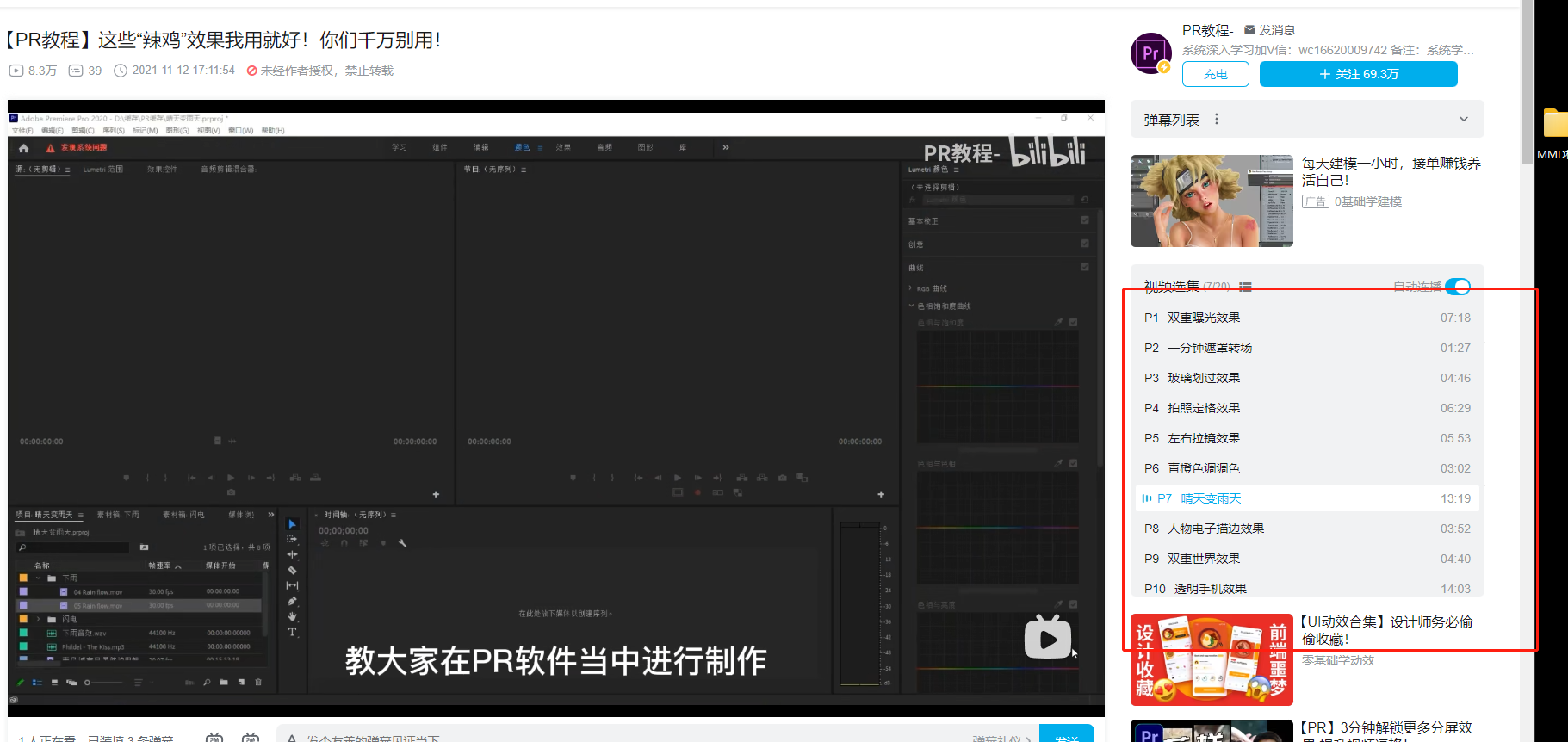Open the Lumetri 范围 panel tab

(x=103, y=170)
